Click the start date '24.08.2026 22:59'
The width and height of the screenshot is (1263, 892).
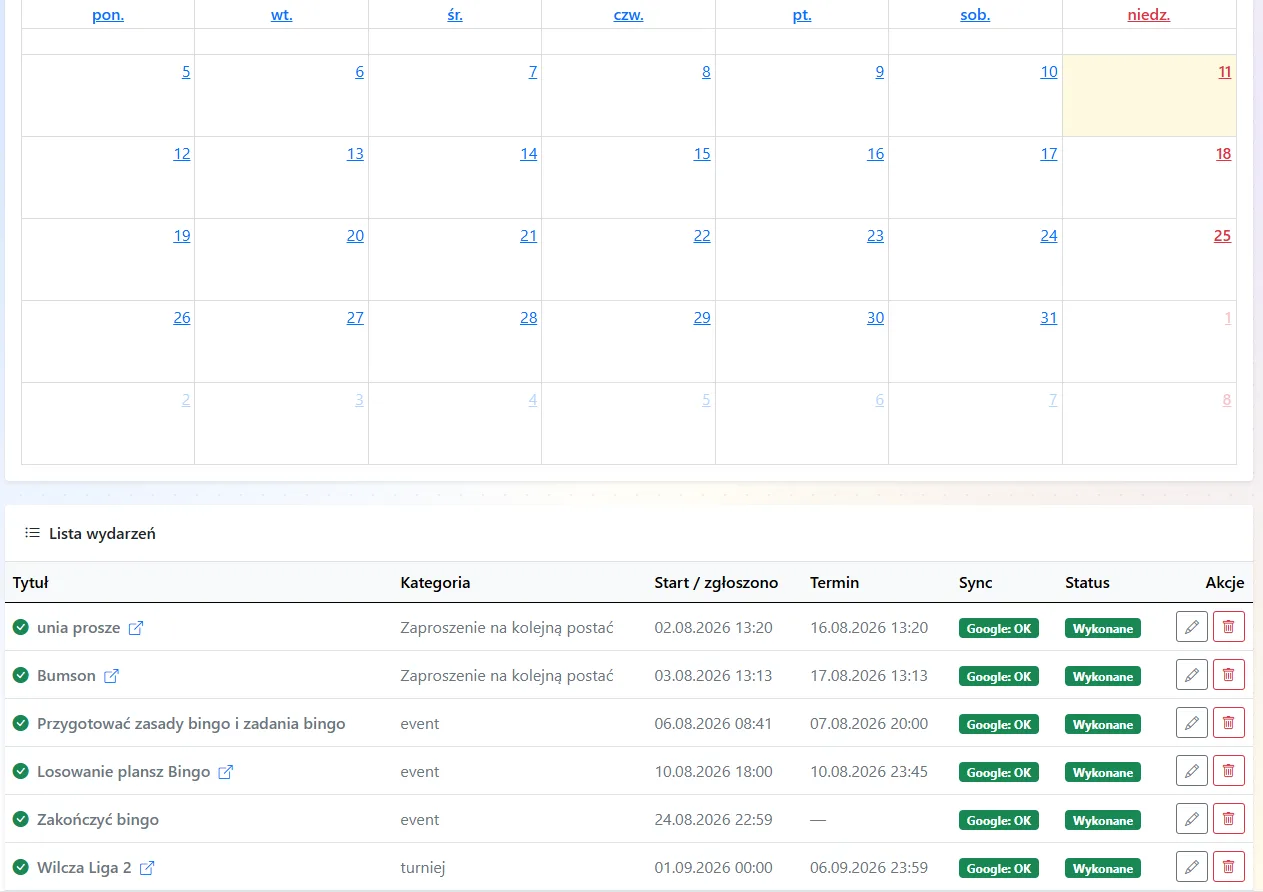713,820
